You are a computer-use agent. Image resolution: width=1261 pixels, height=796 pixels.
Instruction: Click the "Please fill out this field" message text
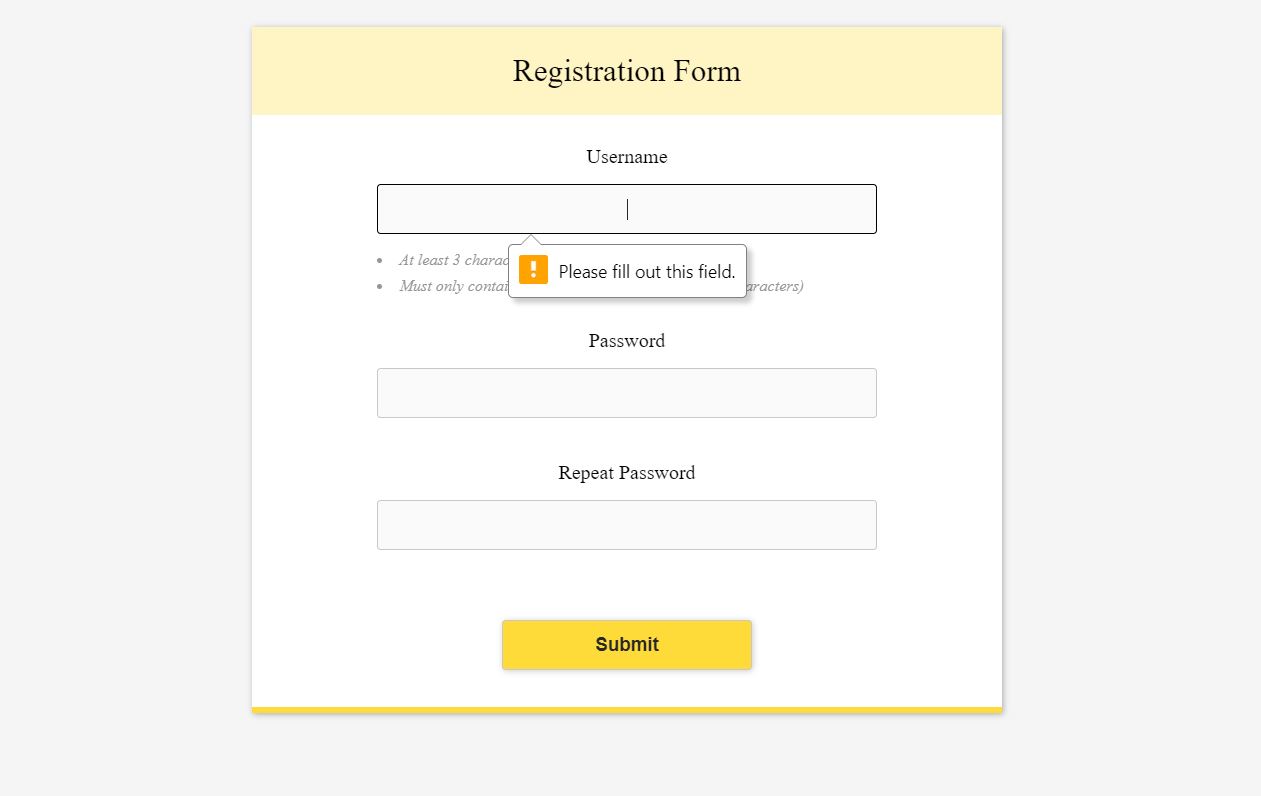pos(647,271)
